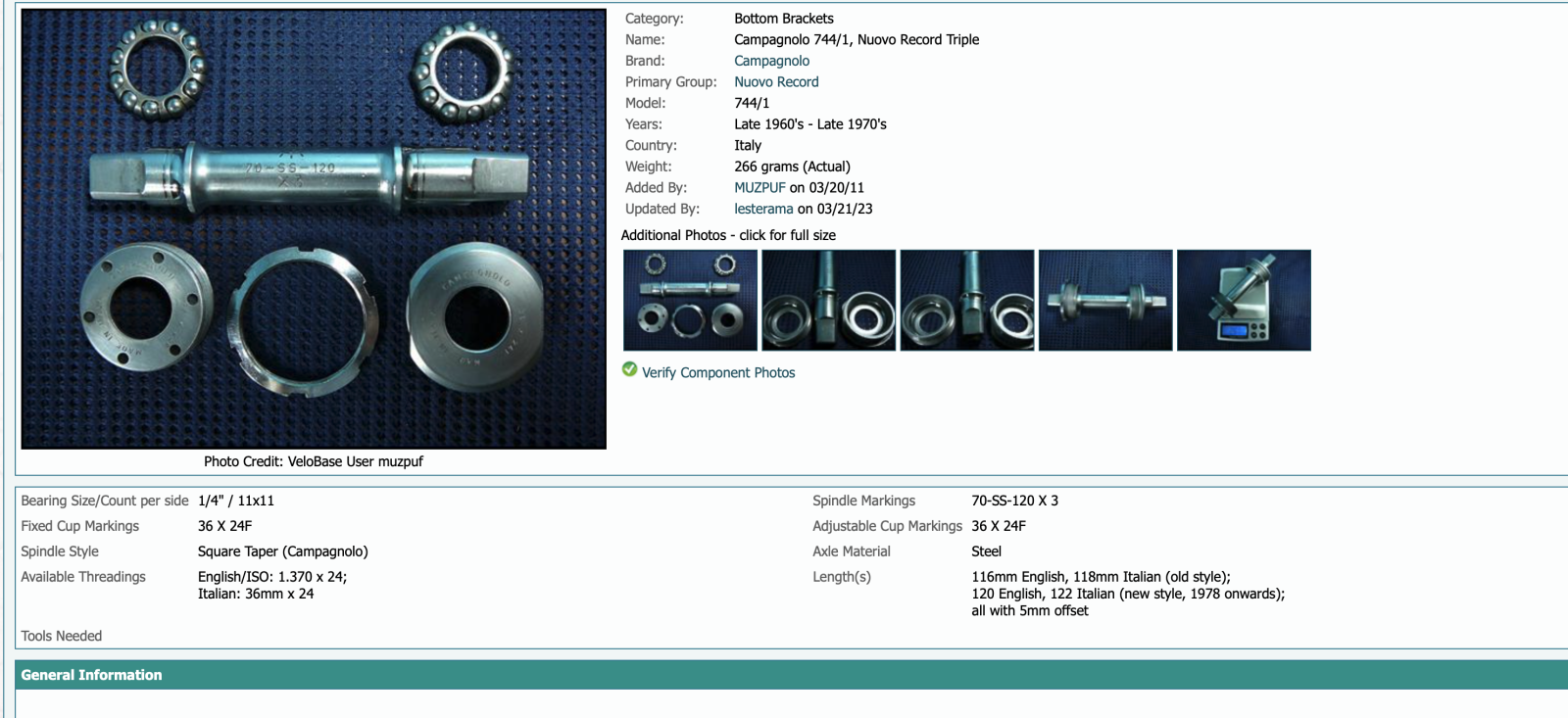
Task: Click the General Information section header
Action: [x=92, y=675]
